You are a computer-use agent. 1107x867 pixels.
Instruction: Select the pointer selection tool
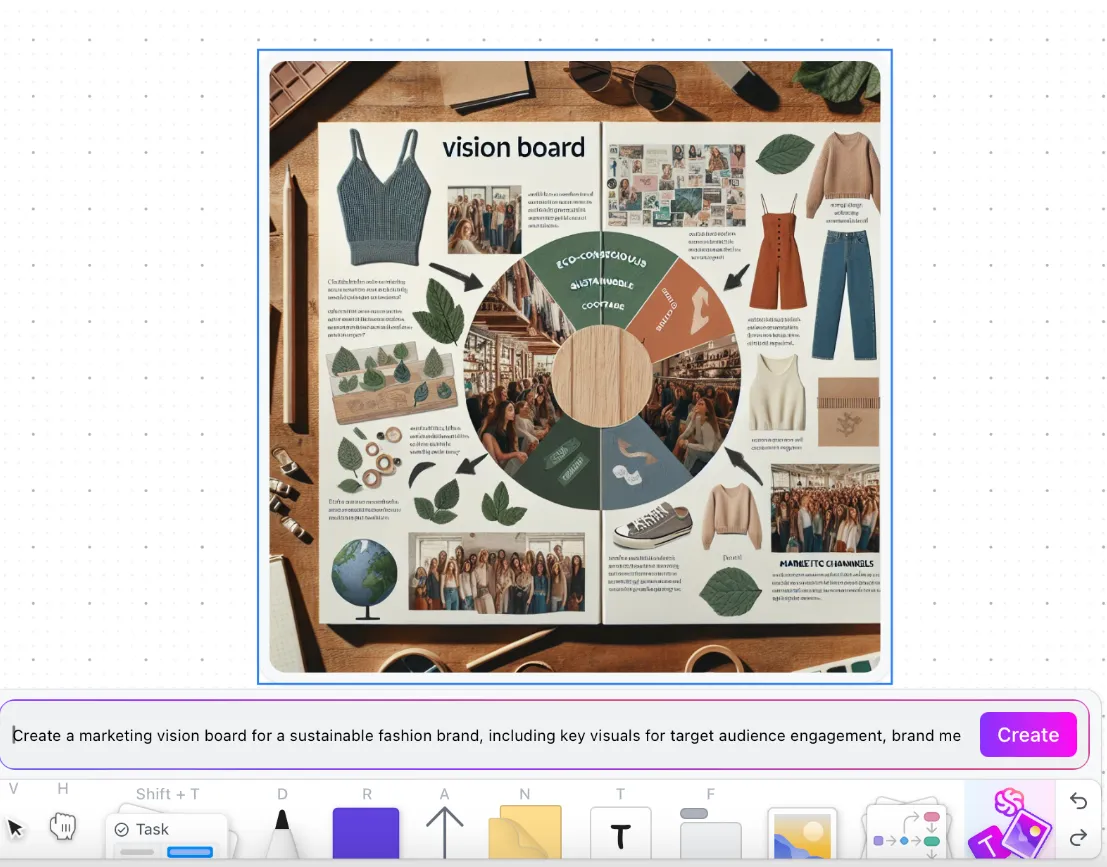15,827
